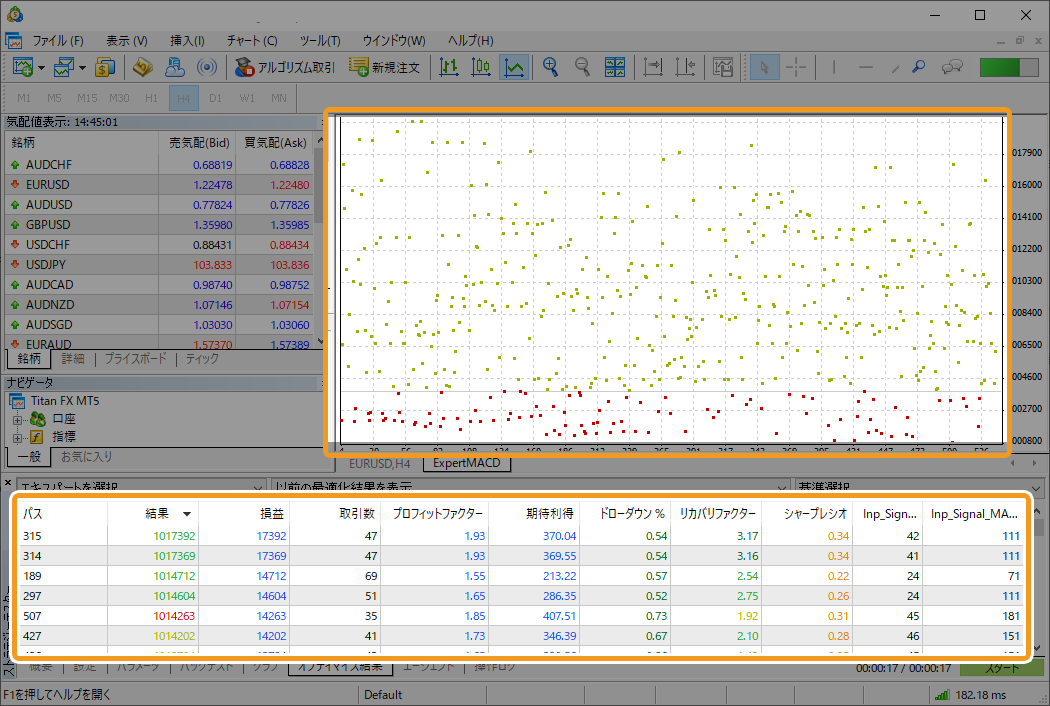The width and height of the screenshot is (1050, 706).
Task: Select optimization result pass 507
Action: click(522, 616)
